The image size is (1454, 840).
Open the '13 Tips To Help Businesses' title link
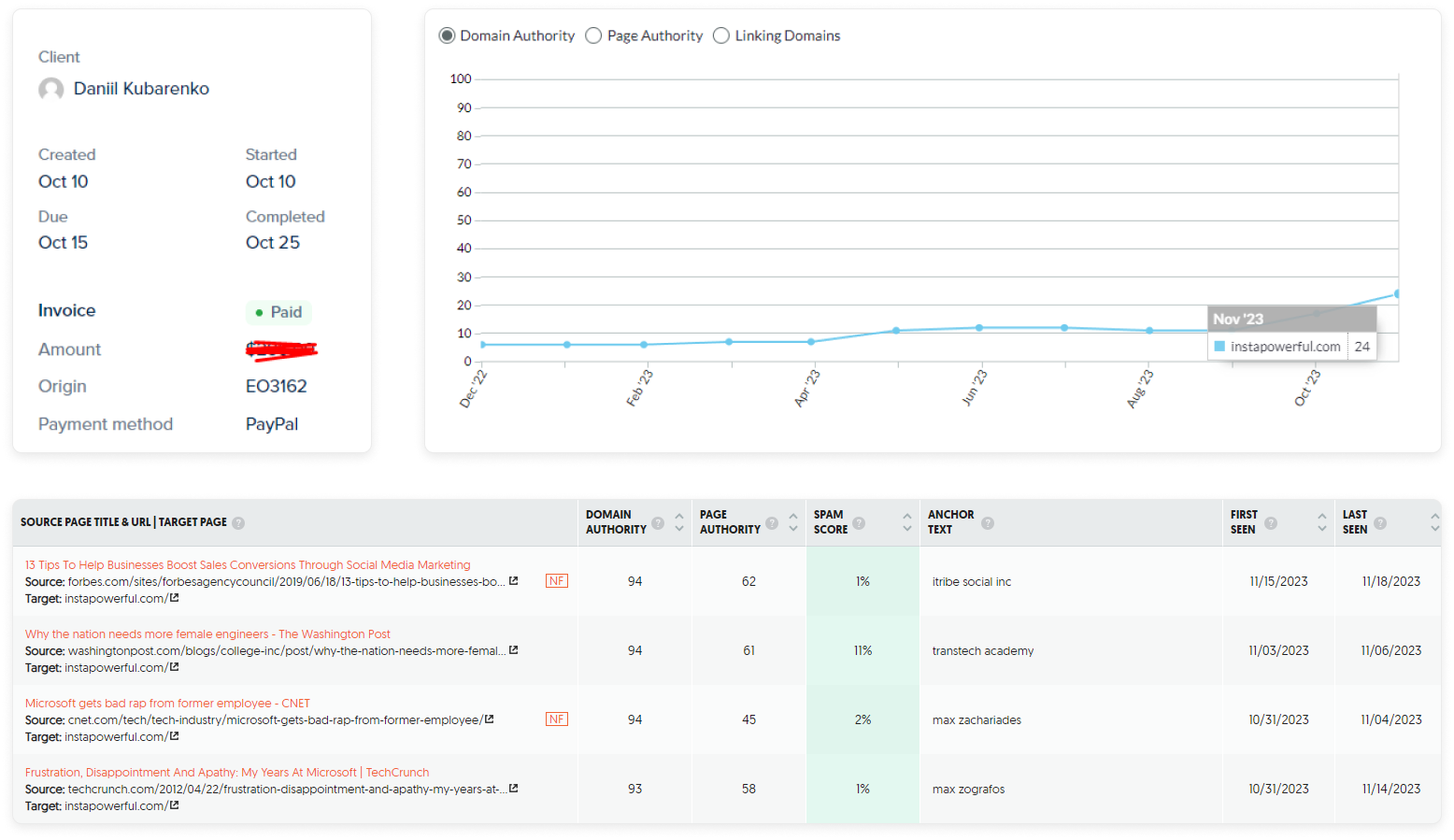point(248,565)
